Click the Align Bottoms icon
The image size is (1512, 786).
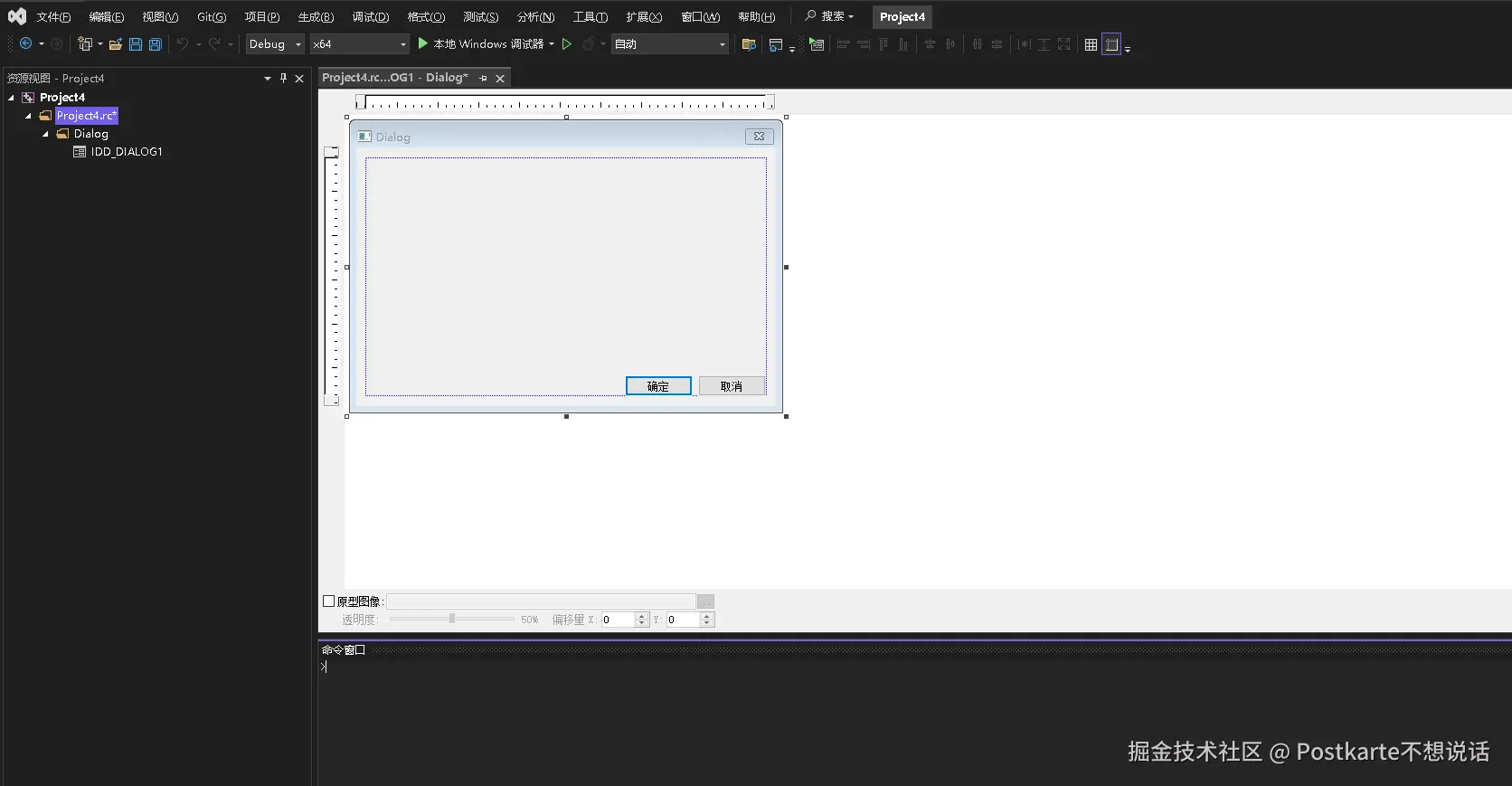point(903,44)
